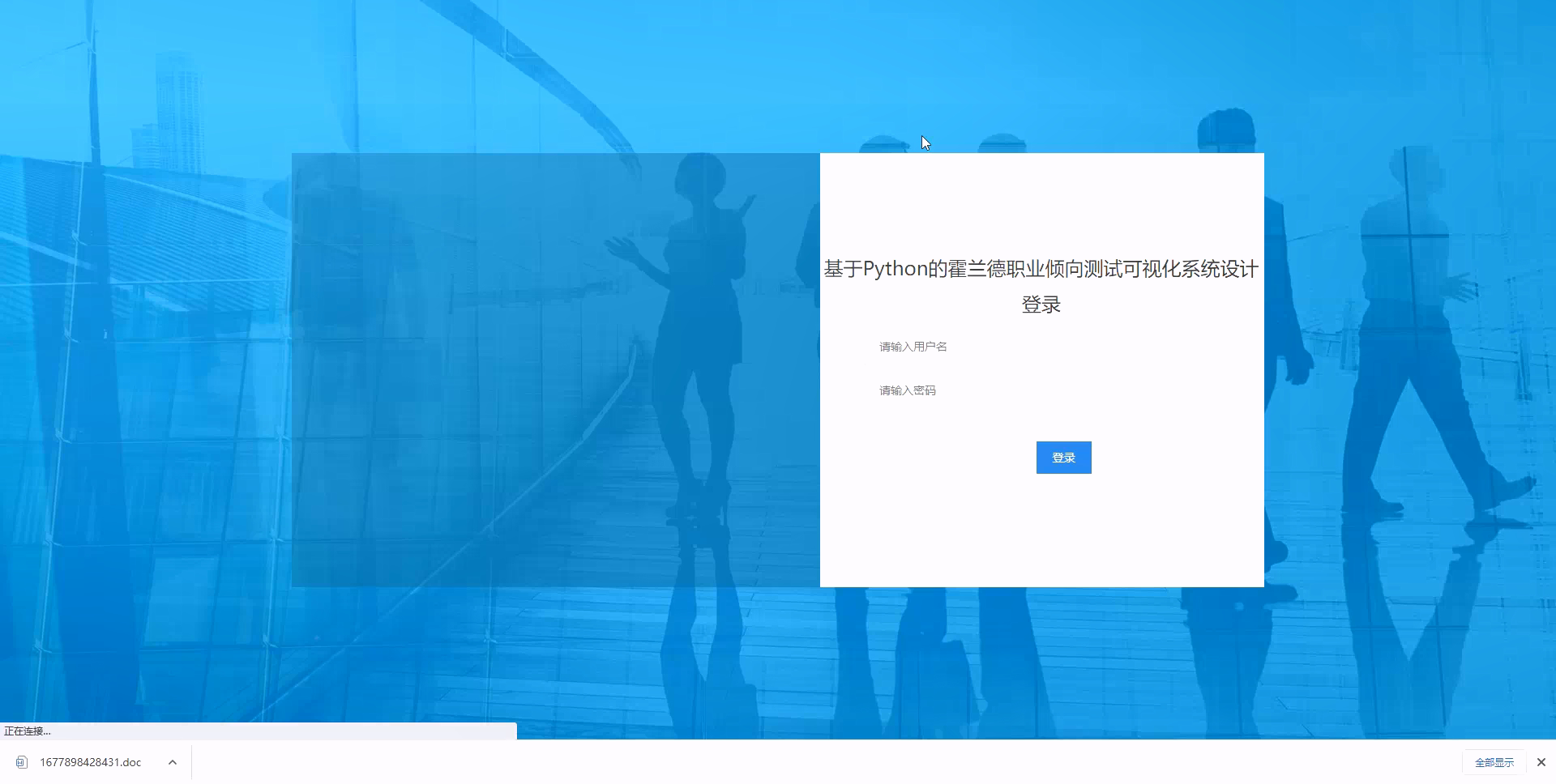Select the username placeholder text
The image size is (1556, 784).
pyautogui.click(x=913, y=346)
